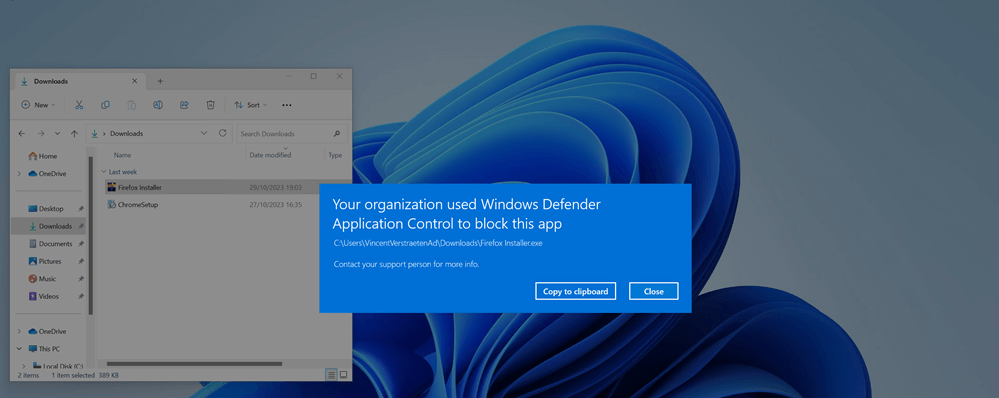Open the recent locations chevron

pos(57,134)
